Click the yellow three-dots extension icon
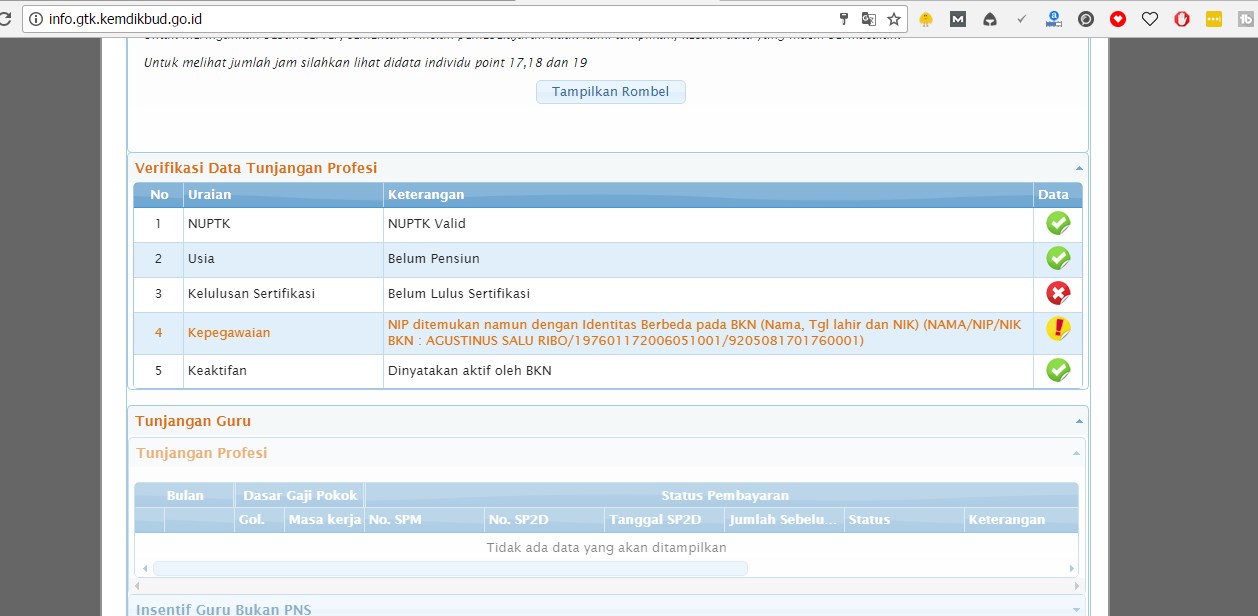The height and width of the screenshot is (616, 1258). click(x=1214, y=18)
